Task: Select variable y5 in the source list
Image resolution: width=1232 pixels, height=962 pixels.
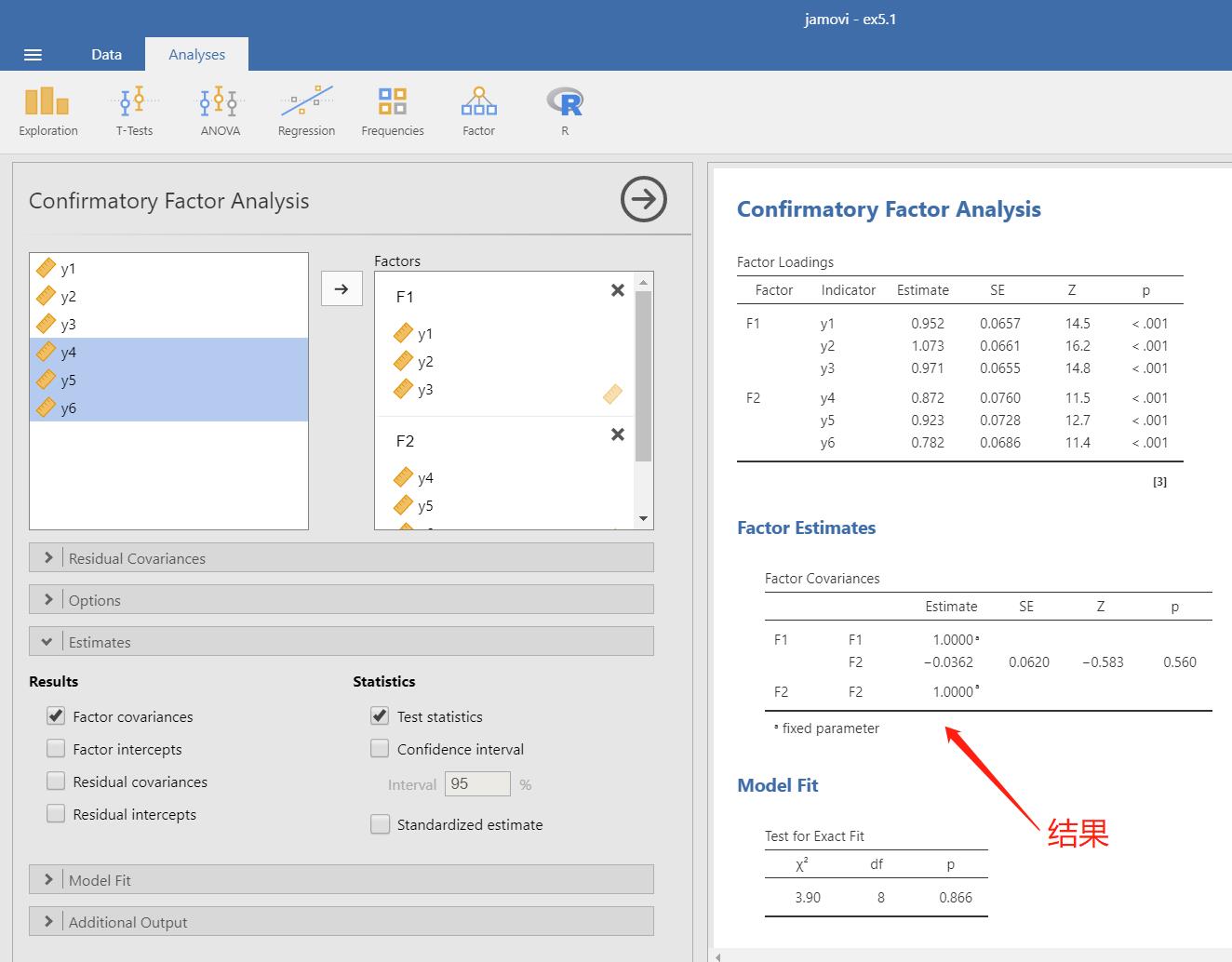Action: point(168,380)
